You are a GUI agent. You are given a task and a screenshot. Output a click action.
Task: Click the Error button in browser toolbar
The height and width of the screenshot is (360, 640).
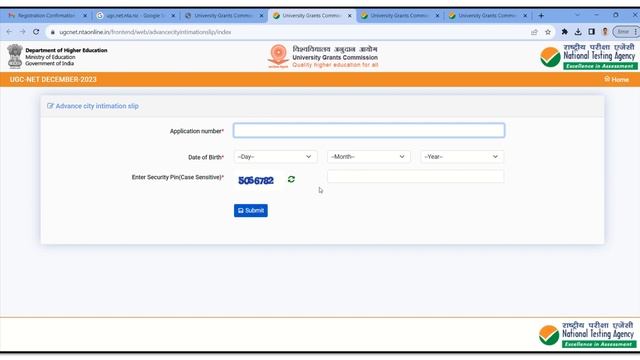625,31
